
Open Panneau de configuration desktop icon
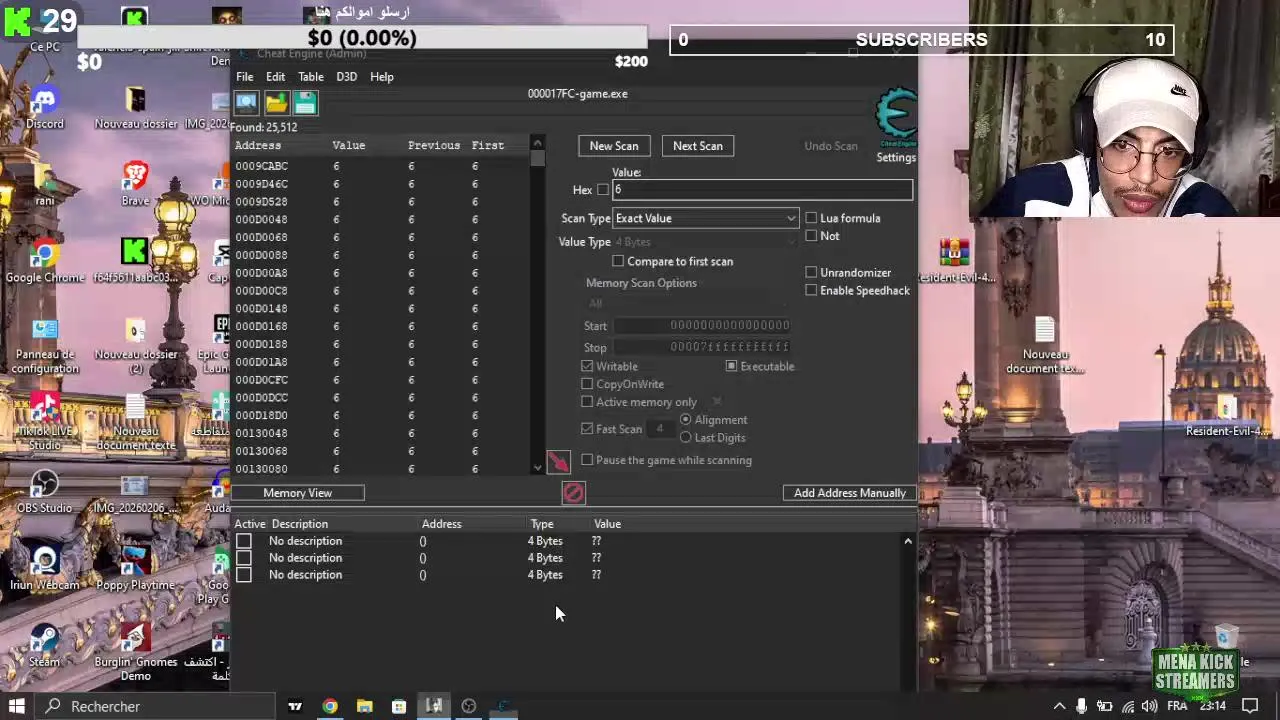(44, 346)
